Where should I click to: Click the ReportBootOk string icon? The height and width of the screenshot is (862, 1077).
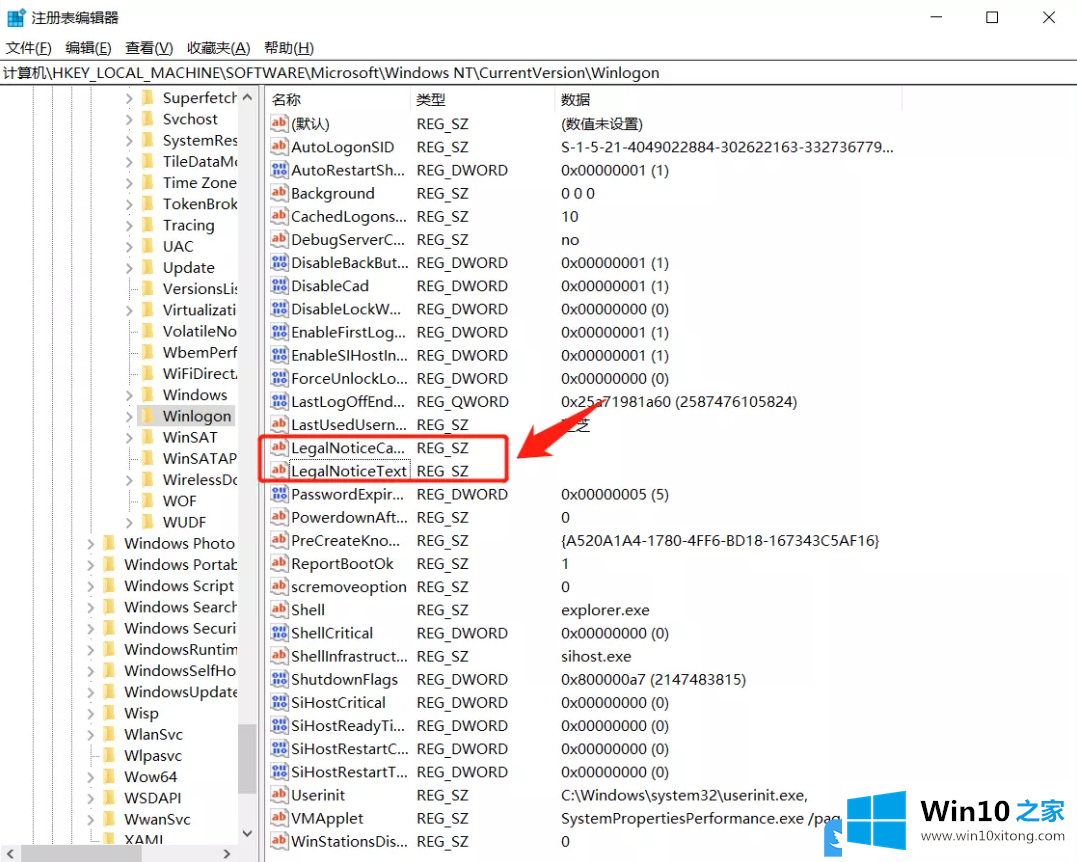[x=279, y=563]
